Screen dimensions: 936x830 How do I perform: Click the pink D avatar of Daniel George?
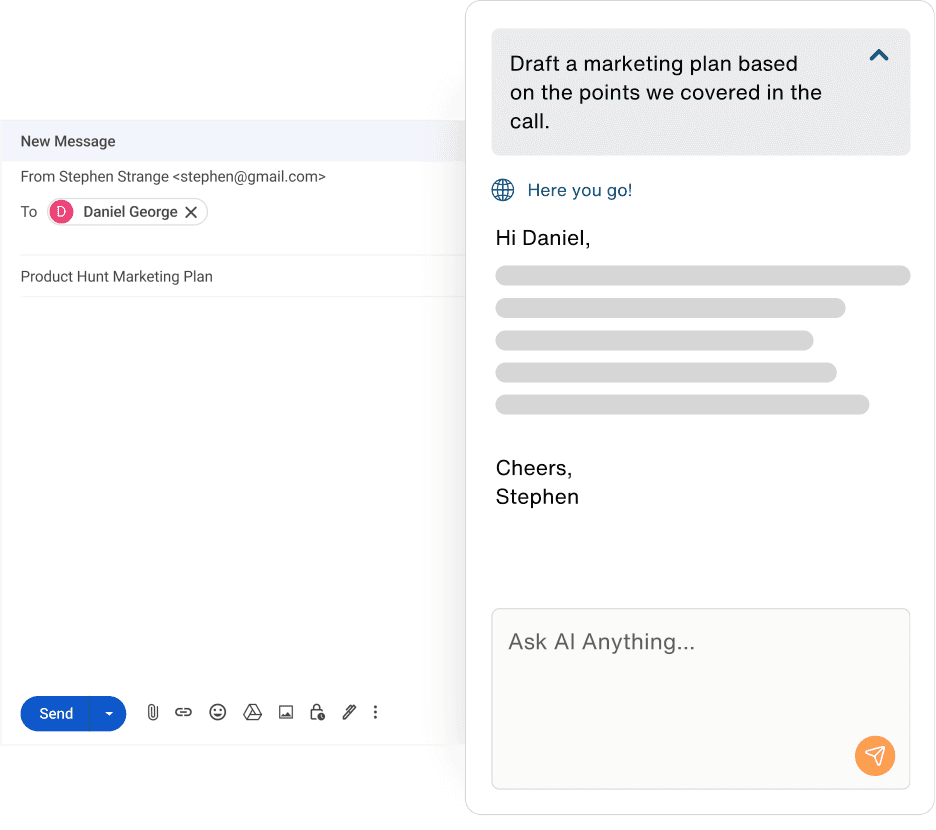[61, 212]
